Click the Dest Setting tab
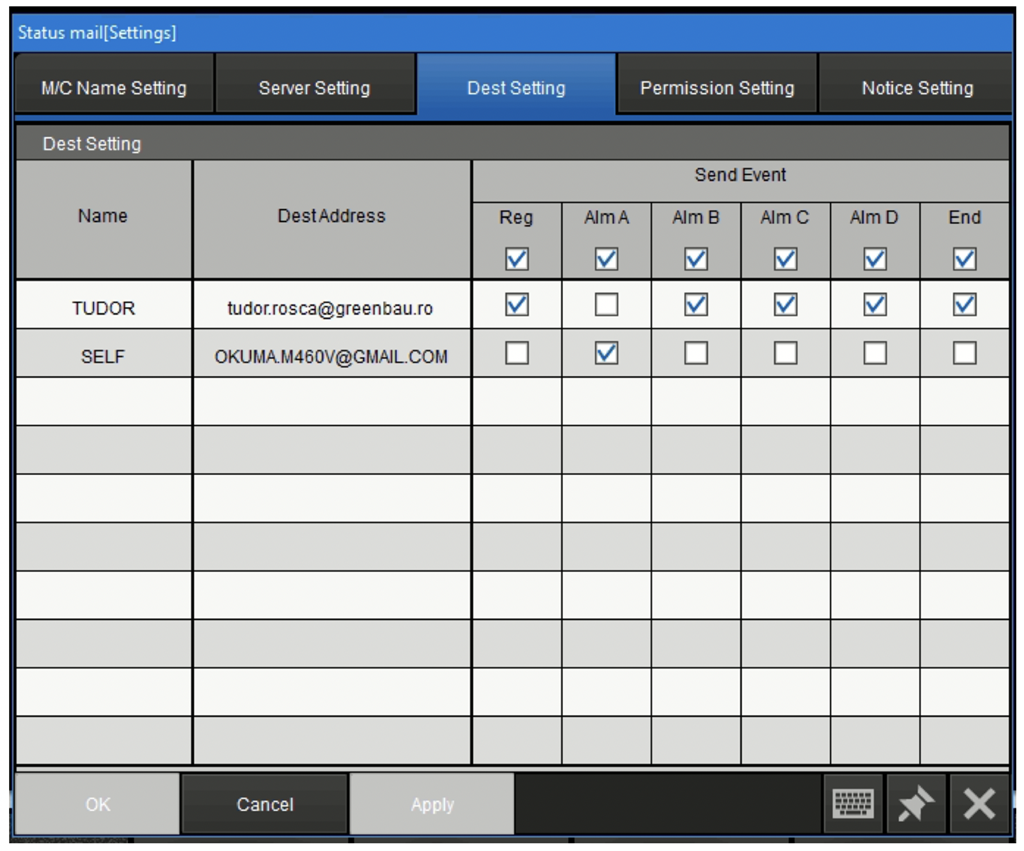1024x851 pixels. [x=516, y=88]
